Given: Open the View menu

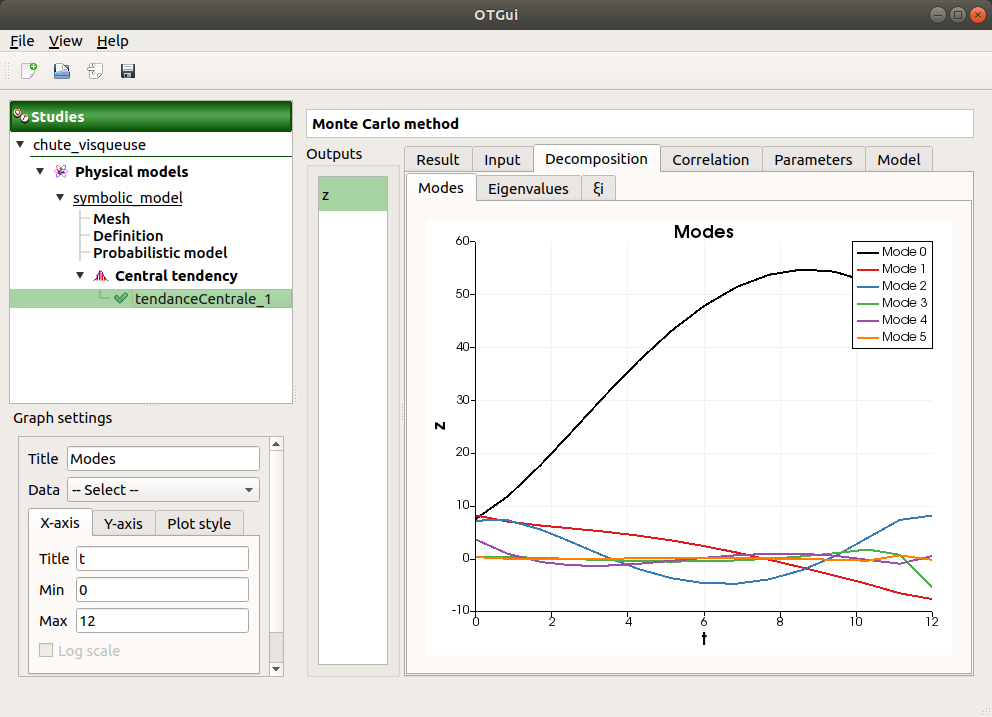Looking at the screenshot, I should coord(66,41).
